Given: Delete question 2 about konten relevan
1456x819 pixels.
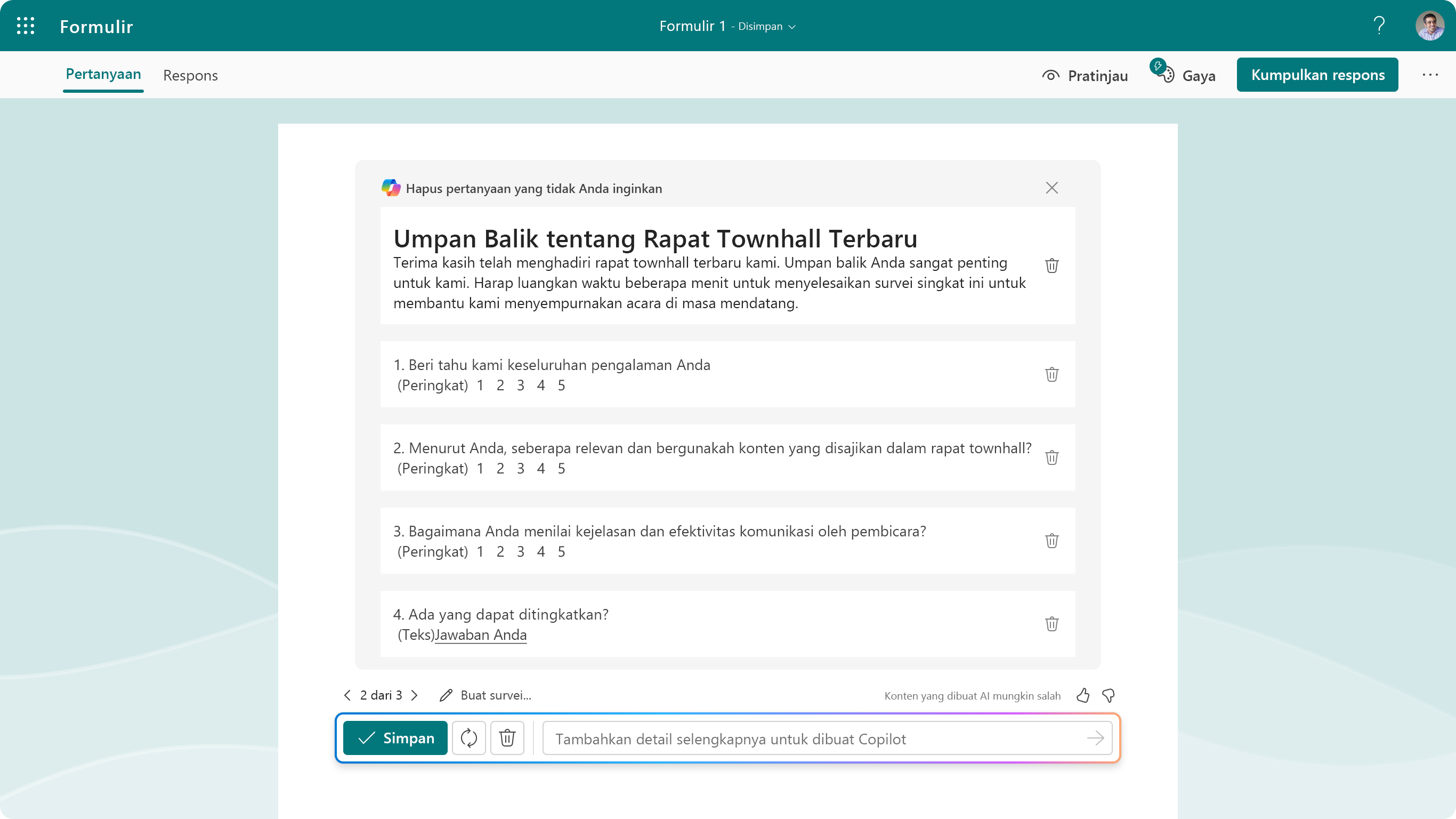Looking at the screenshot, I should point(1051,457).
